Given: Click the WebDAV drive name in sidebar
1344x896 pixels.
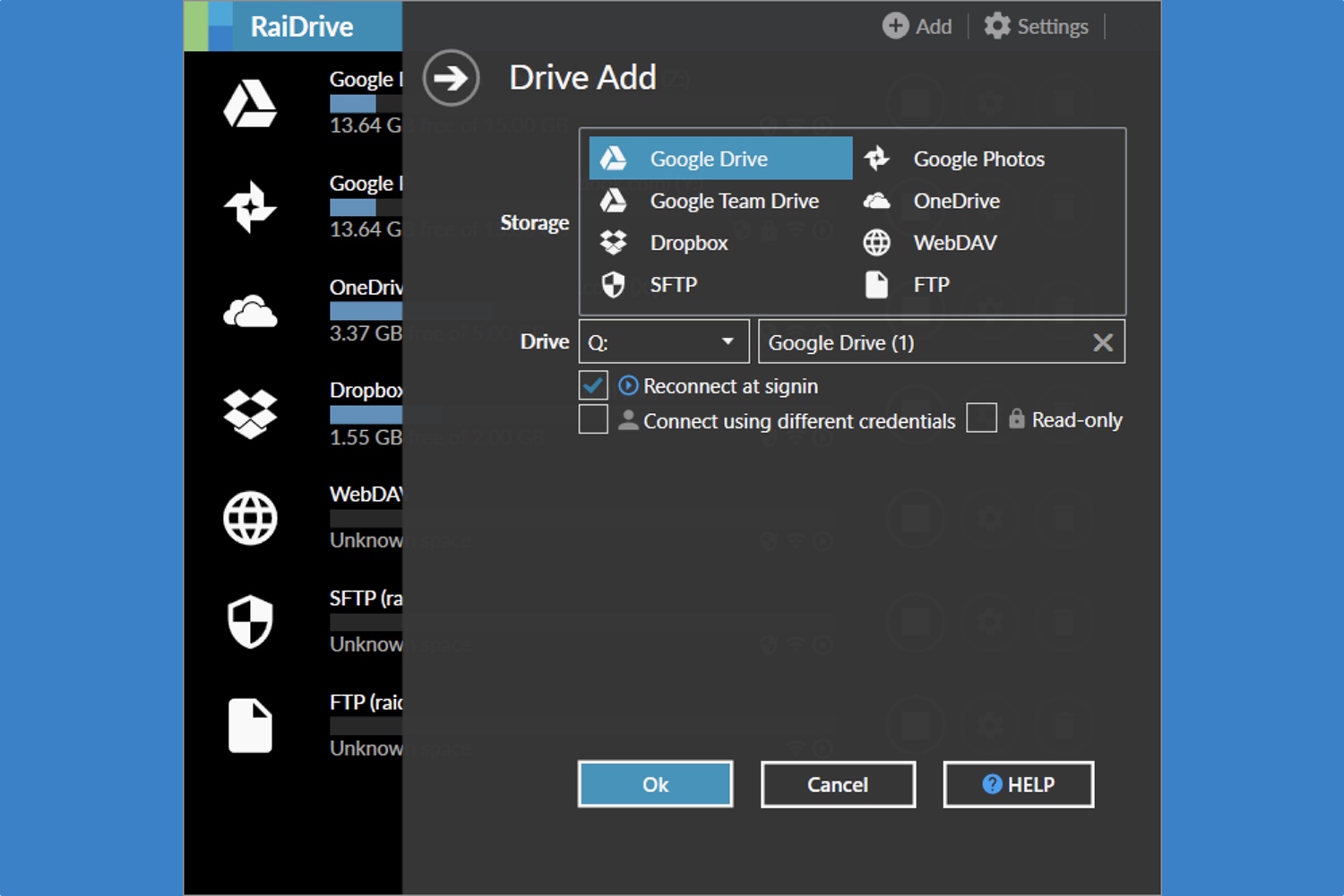Looking at the screenshot, I should [x=366, y=494].
